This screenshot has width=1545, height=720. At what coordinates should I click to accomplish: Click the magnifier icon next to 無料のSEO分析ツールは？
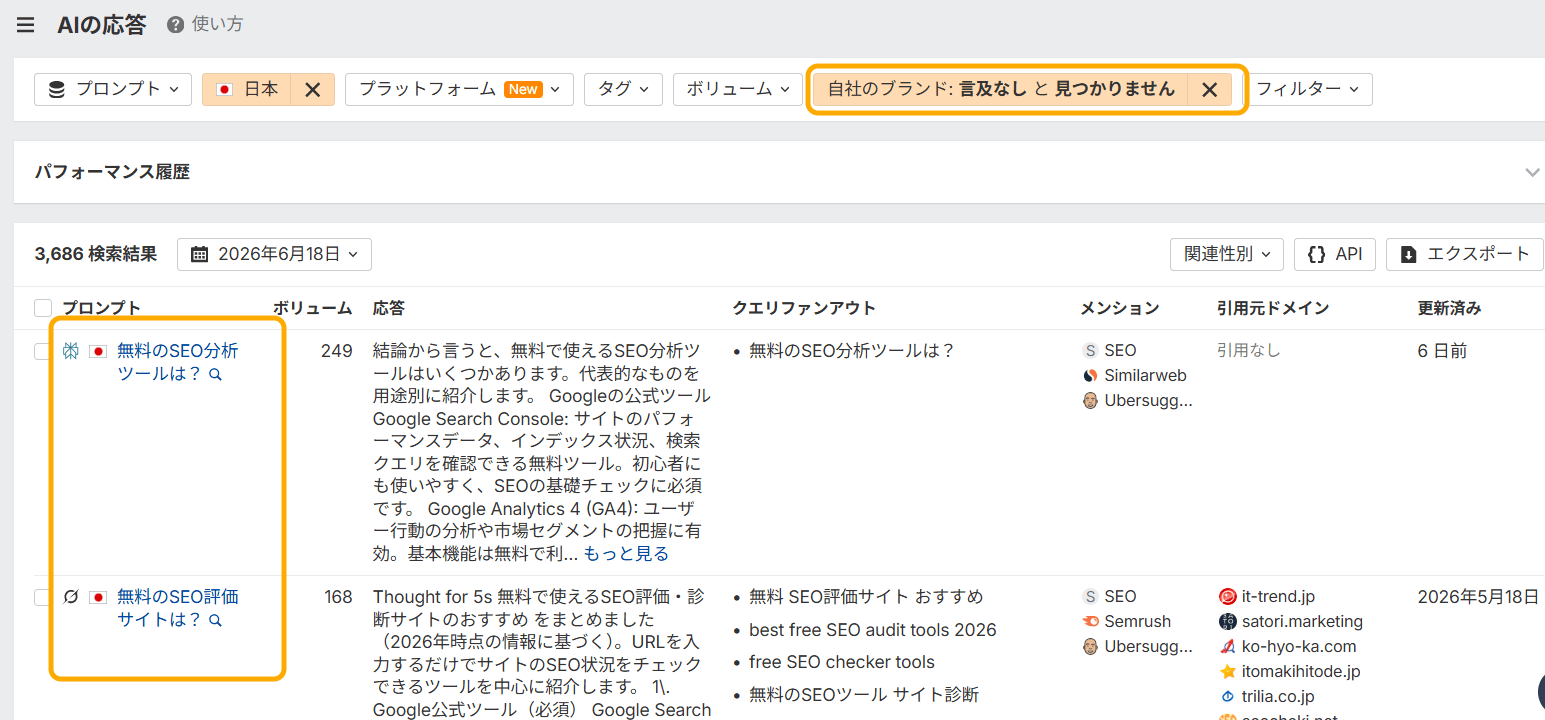215,375
